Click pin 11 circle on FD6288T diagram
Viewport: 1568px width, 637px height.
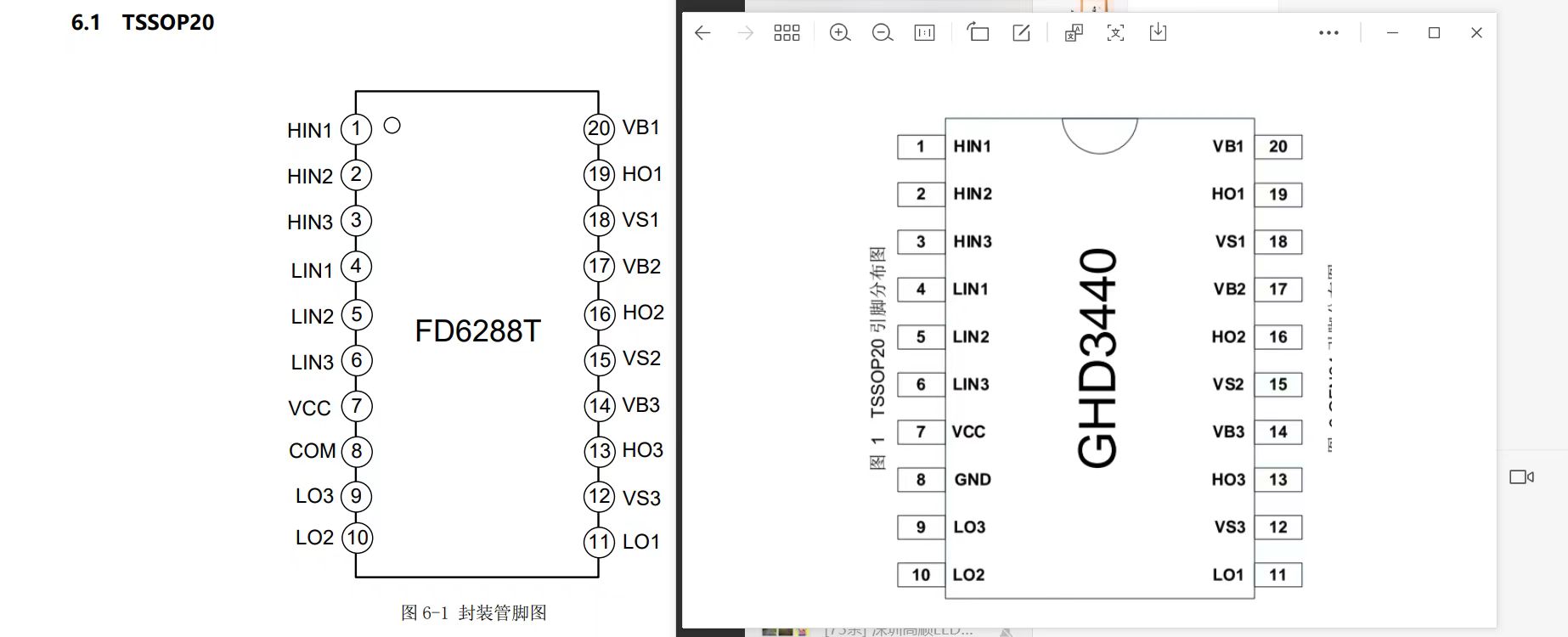(600, 542)
